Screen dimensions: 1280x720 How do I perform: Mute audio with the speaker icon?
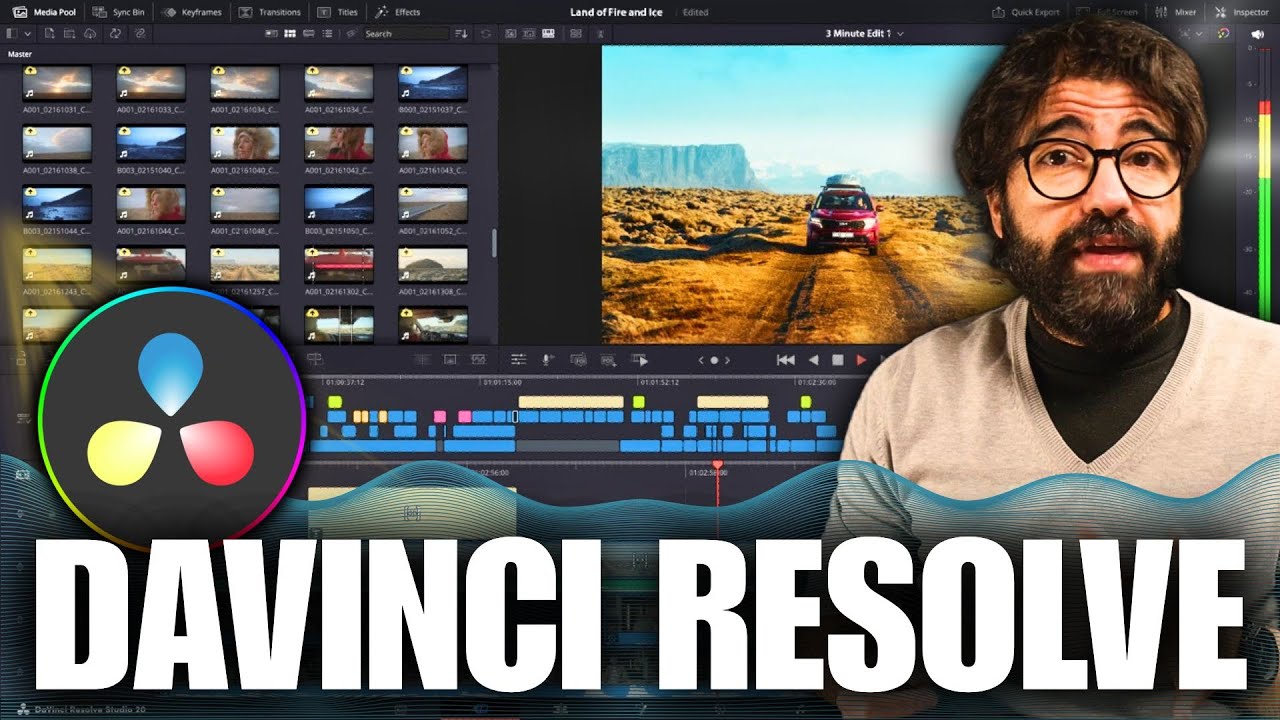pos(1258,34)
